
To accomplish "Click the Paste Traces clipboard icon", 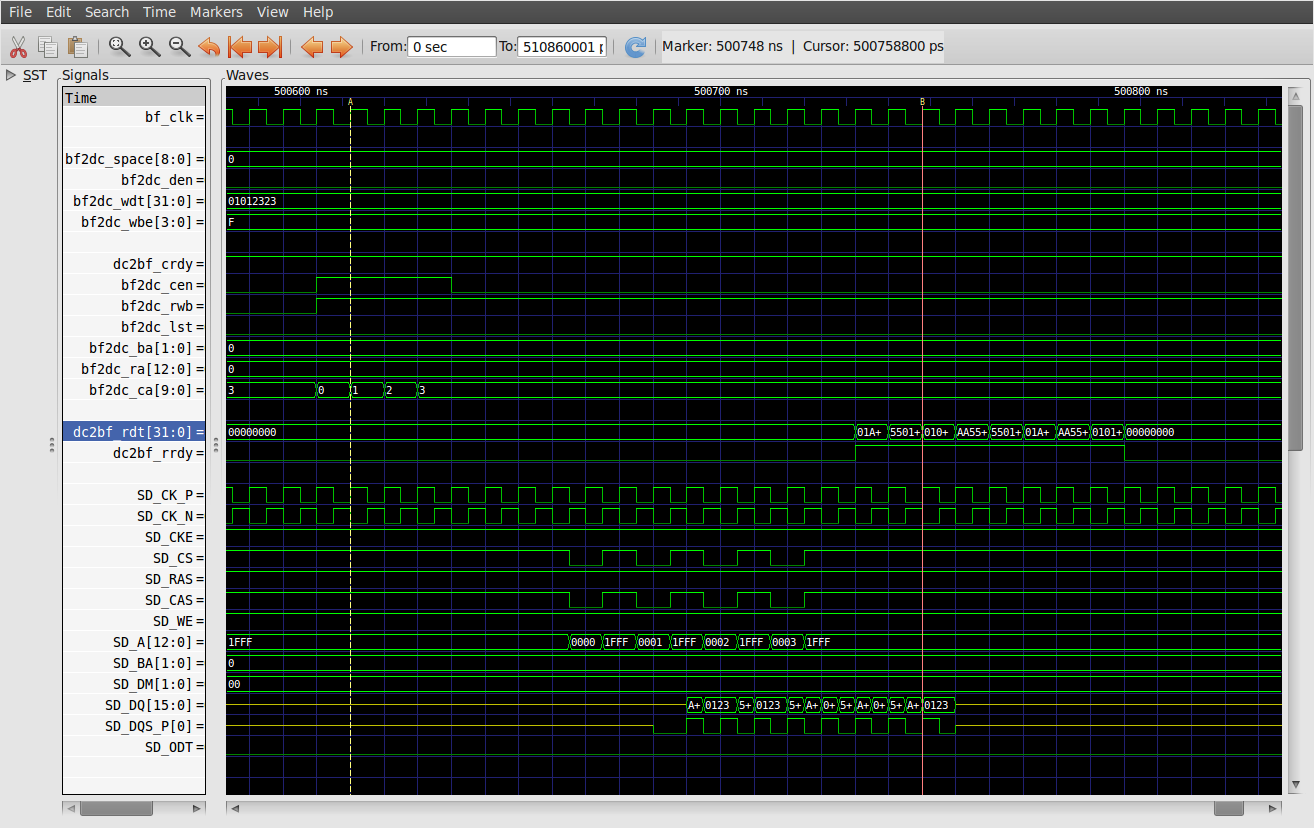I will click(x=77, y=46).
